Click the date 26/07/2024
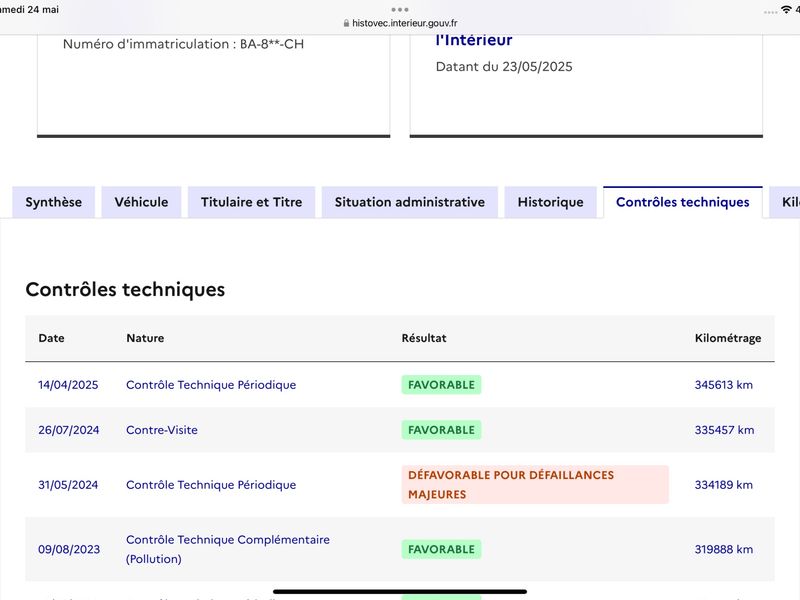800x600 pixels. pyautogui.click(x=68, y=430)
